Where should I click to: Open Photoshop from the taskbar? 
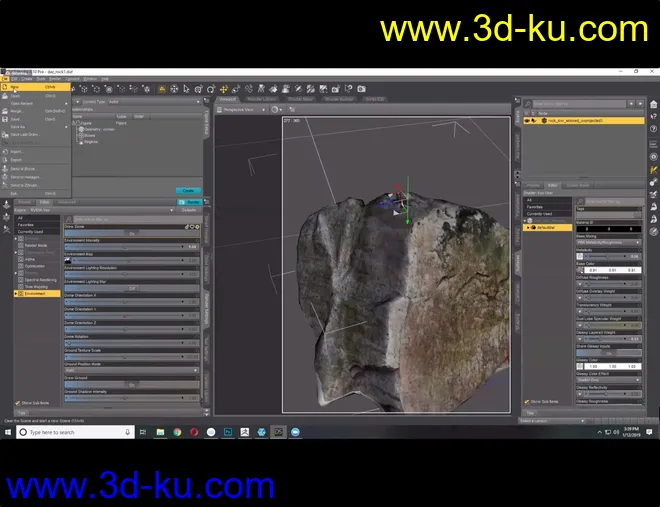point(228,432)
